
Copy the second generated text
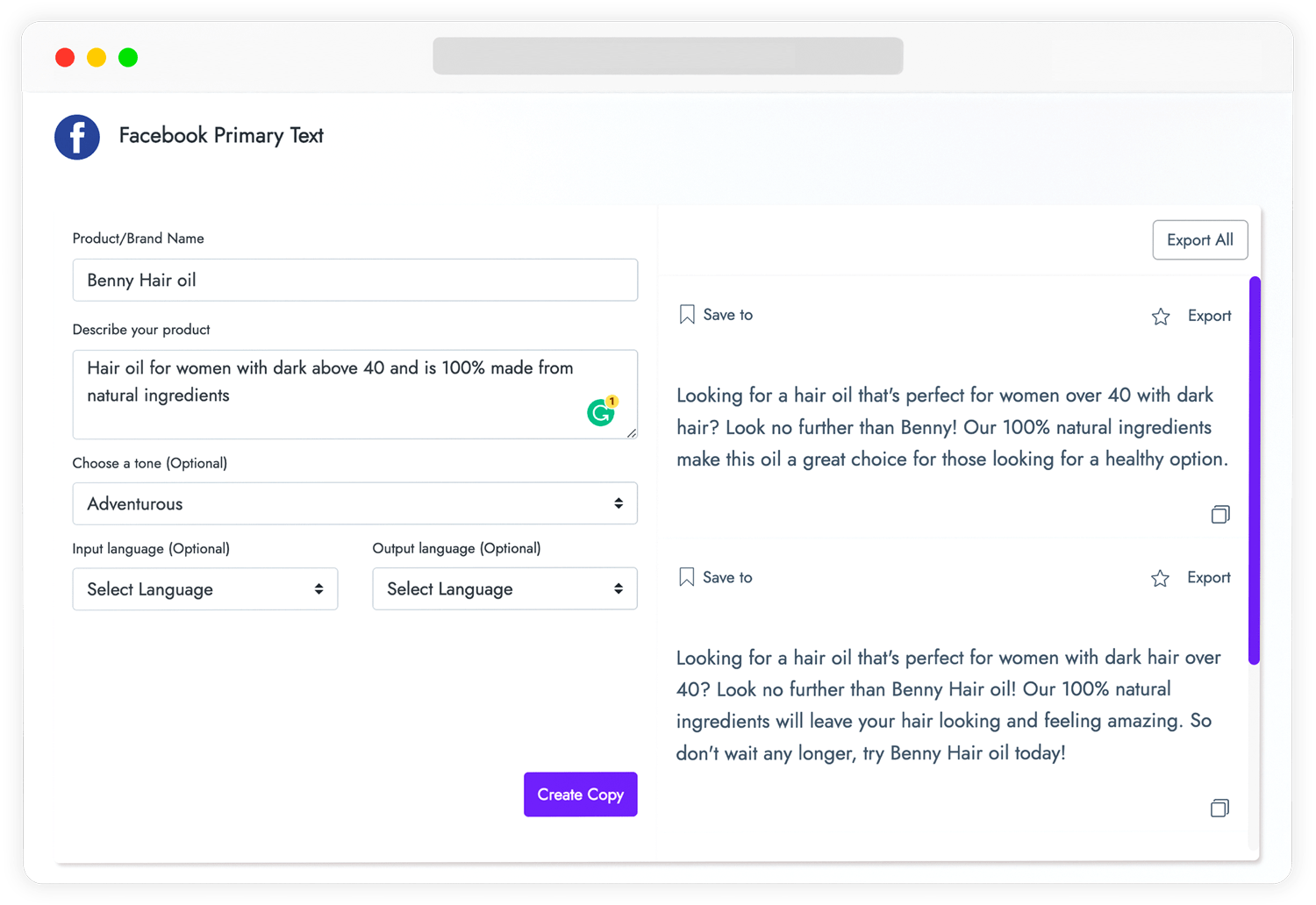[x=1219, y=809]
